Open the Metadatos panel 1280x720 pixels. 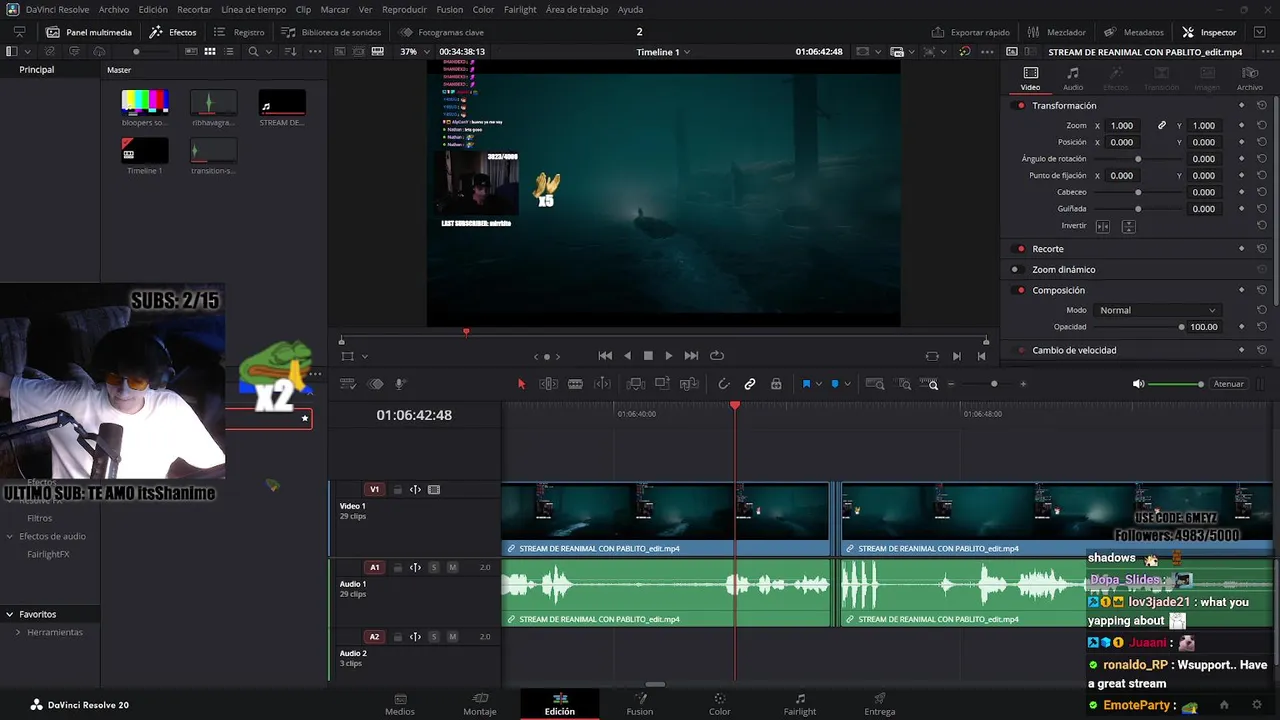point(1134,32)
